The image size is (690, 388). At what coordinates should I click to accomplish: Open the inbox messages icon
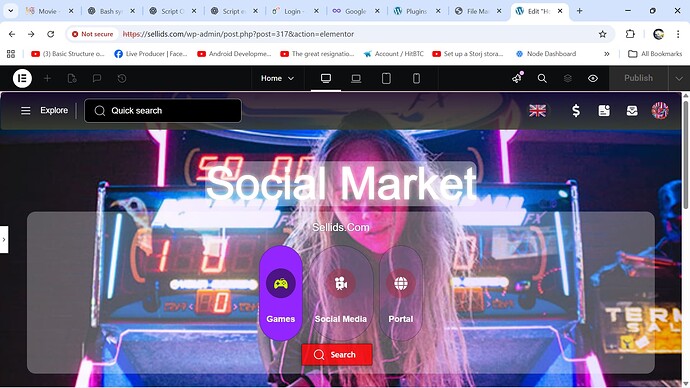pyautogui.click(x=632, y=110)
